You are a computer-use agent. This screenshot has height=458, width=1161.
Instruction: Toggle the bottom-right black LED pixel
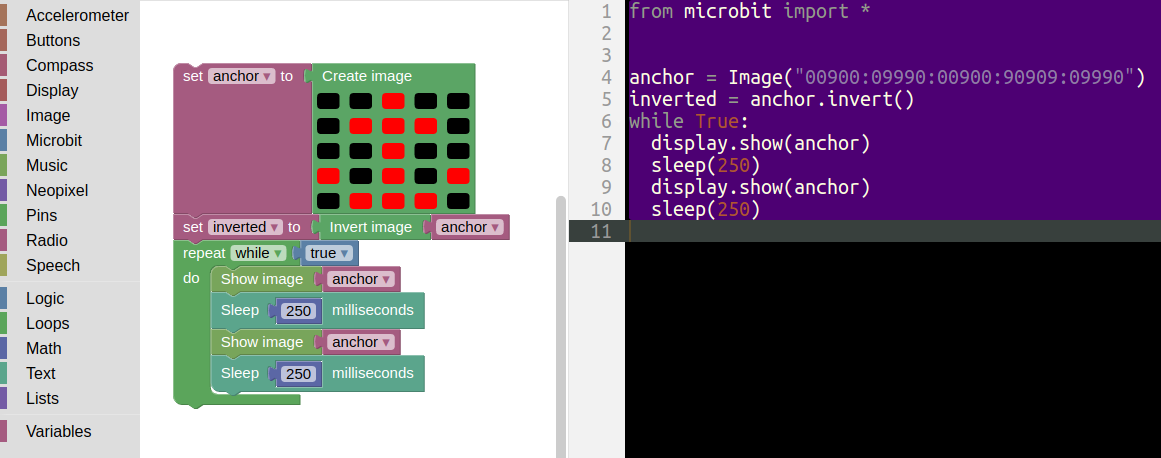[x=458, y=200]
